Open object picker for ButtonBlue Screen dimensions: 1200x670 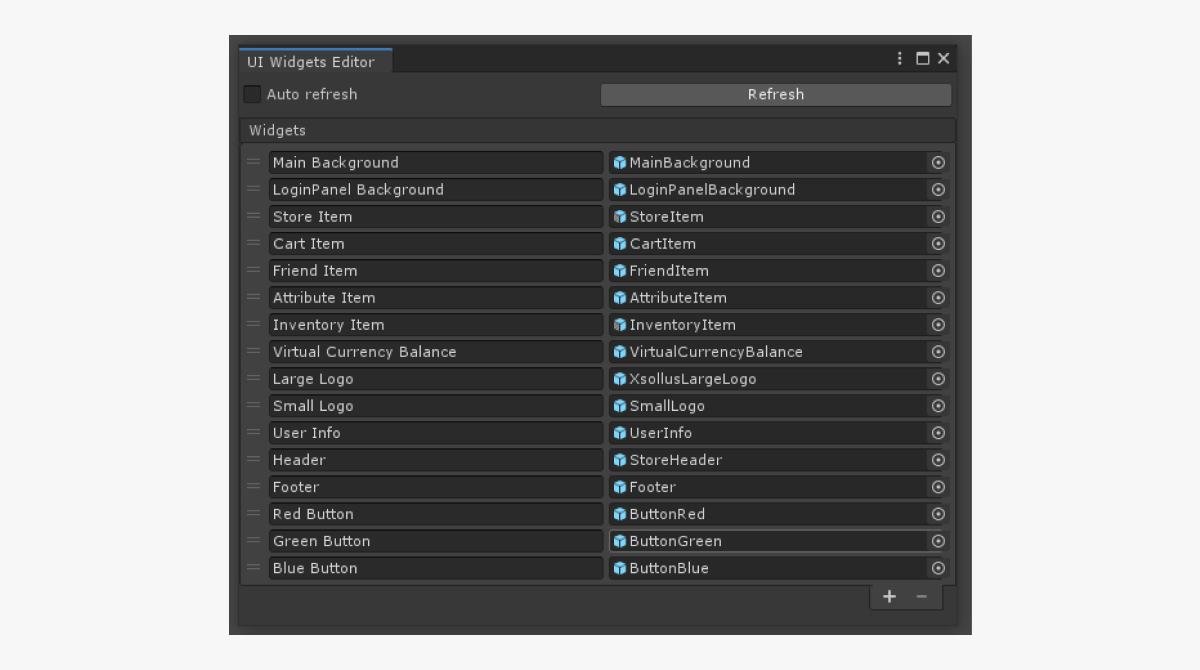[938, 568]
